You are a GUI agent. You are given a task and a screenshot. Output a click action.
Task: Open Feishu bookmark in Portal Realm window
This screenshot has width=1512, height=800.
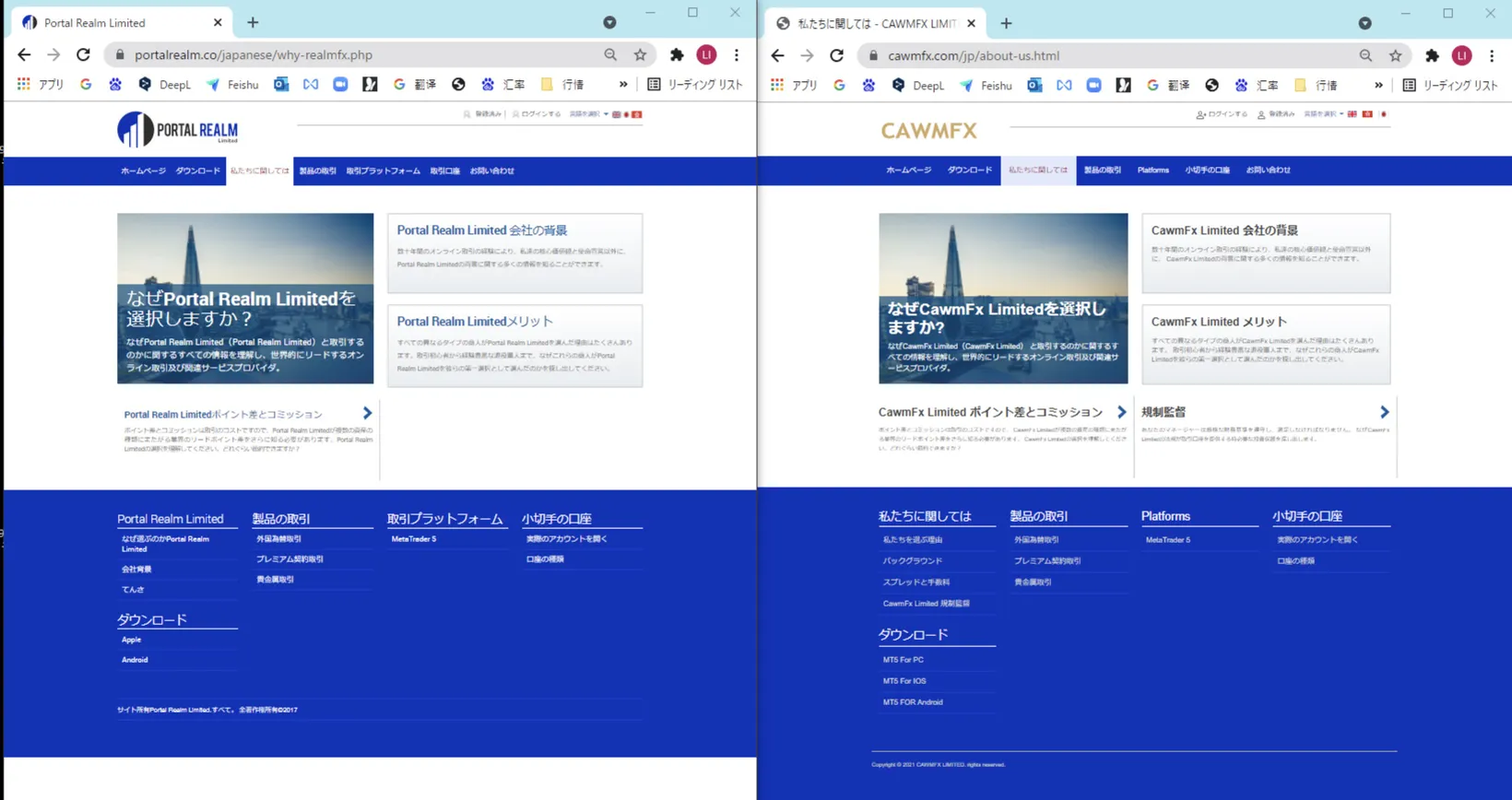pos(232,85)
